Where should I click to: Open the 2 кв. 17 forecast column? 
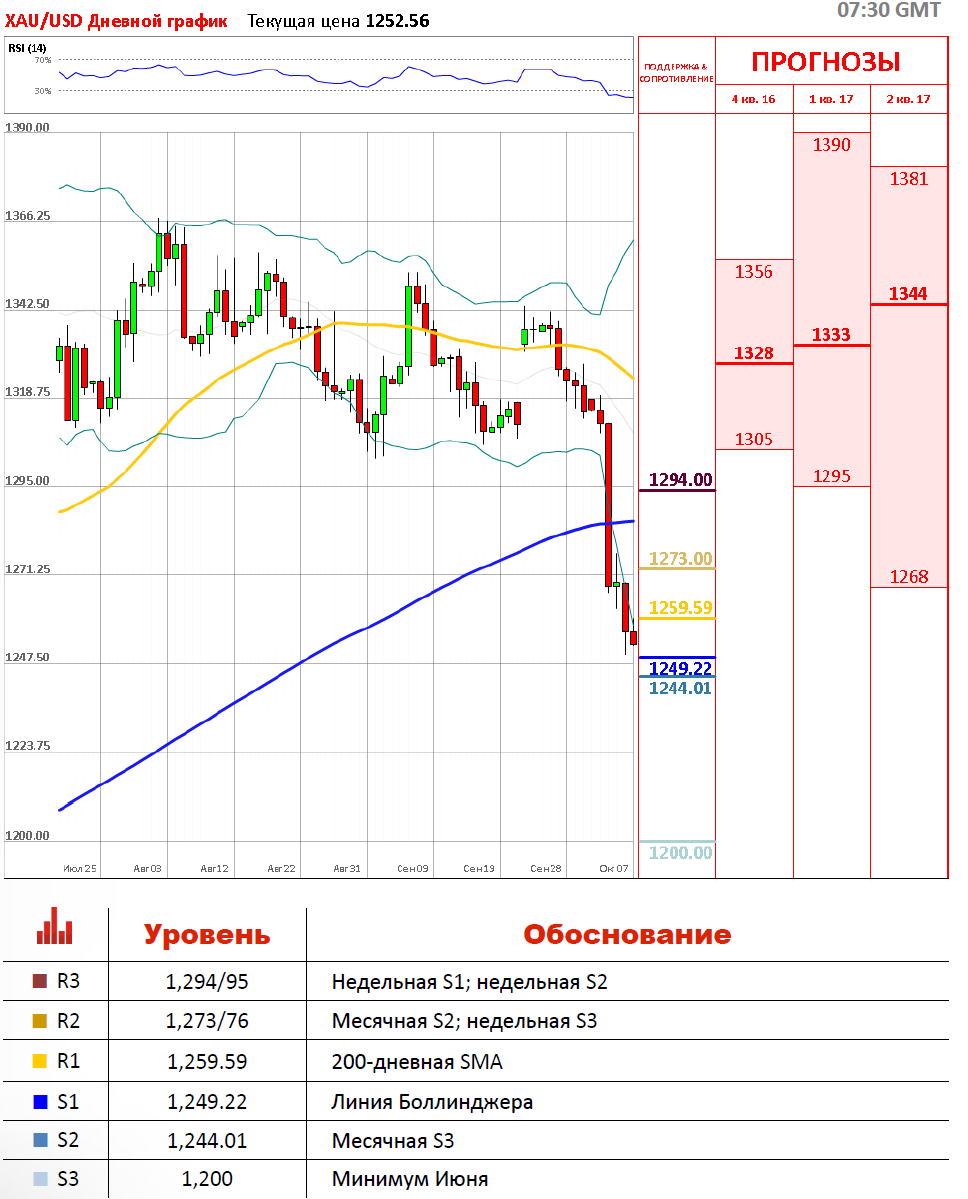tap(908, 99)
